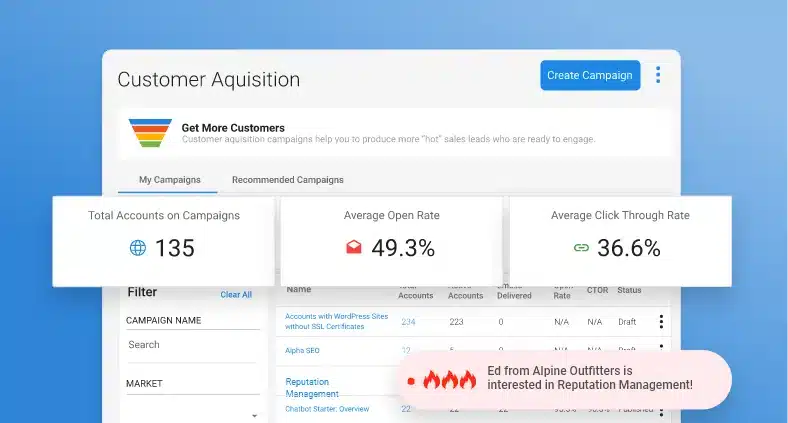Click the fire icons in the notification
Screen dimensions: 788x423
coord(449,380)
